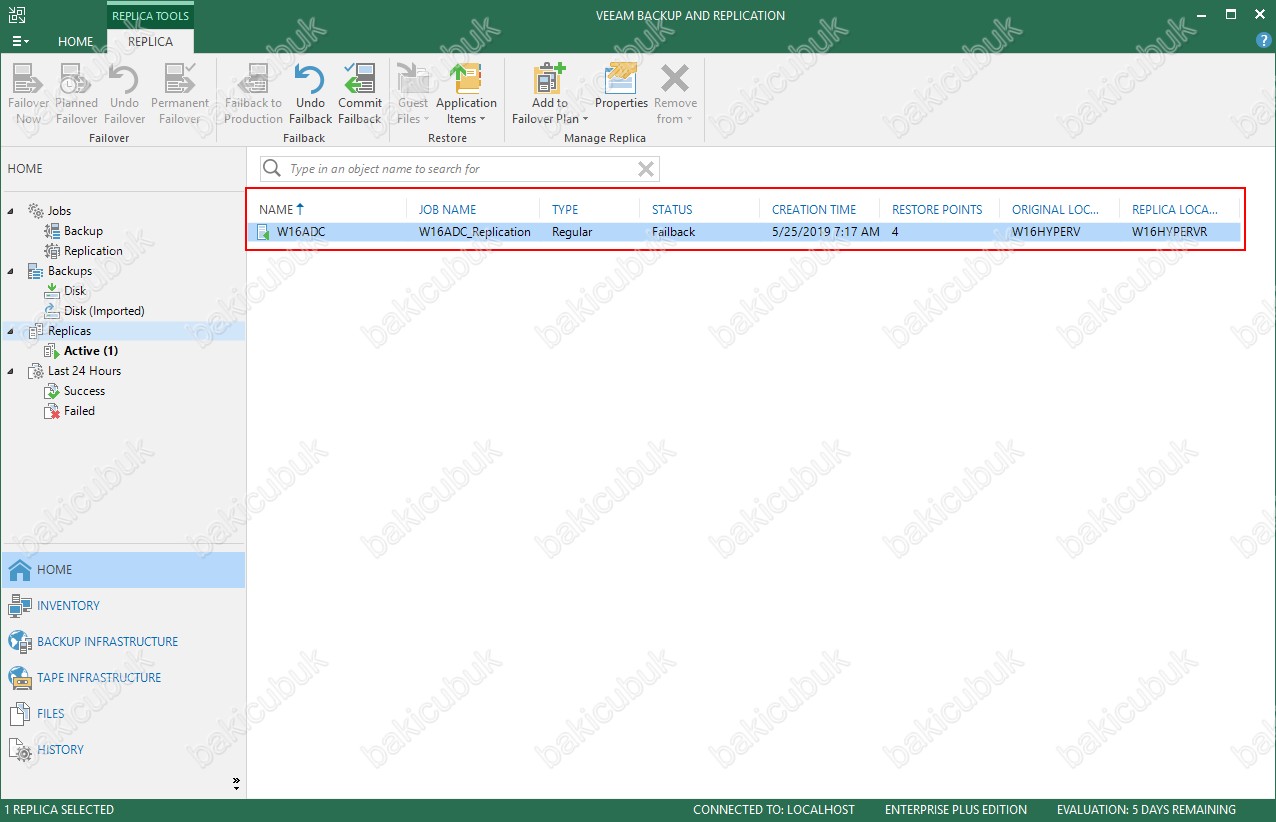Click the magnifier search icon
The width and height of the screenshot is (1276, 822).
pos(271,169)
